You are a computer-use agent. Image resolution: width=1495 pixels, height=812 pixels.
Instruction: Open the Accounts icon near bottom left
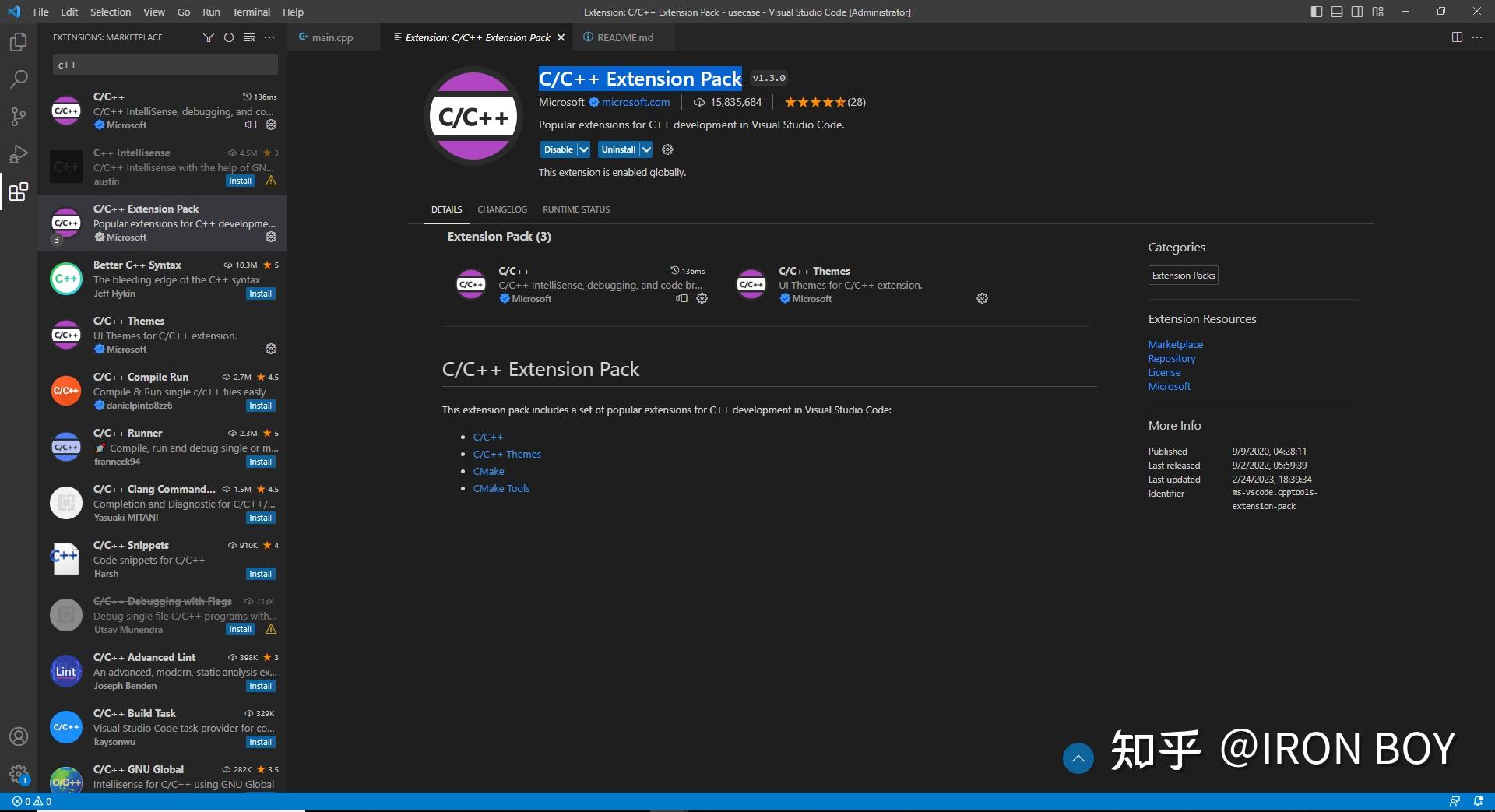18,736
